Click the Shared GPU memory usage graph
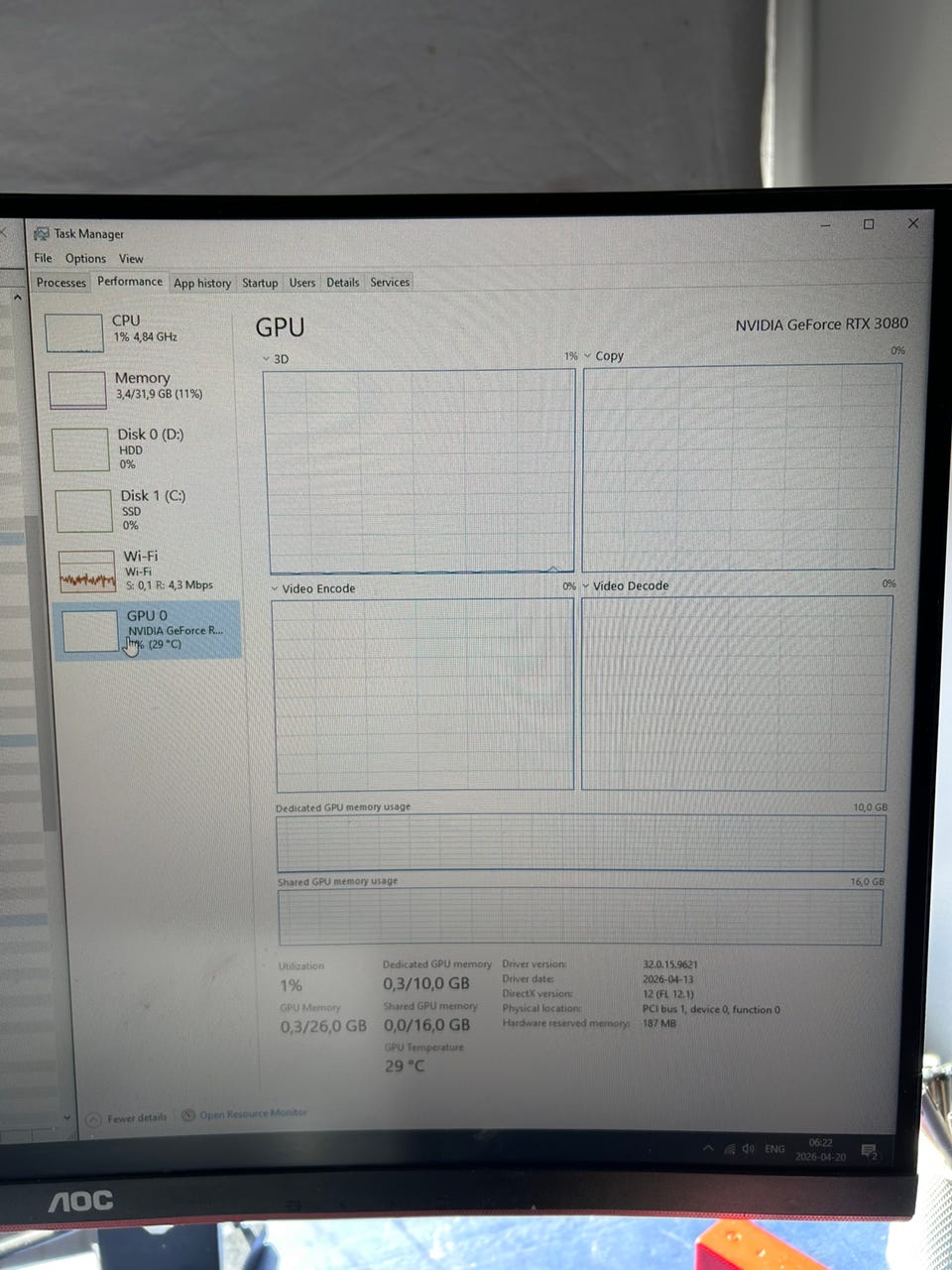The width and height of the screenshot is (952, 1270). (x=580, y=917)
